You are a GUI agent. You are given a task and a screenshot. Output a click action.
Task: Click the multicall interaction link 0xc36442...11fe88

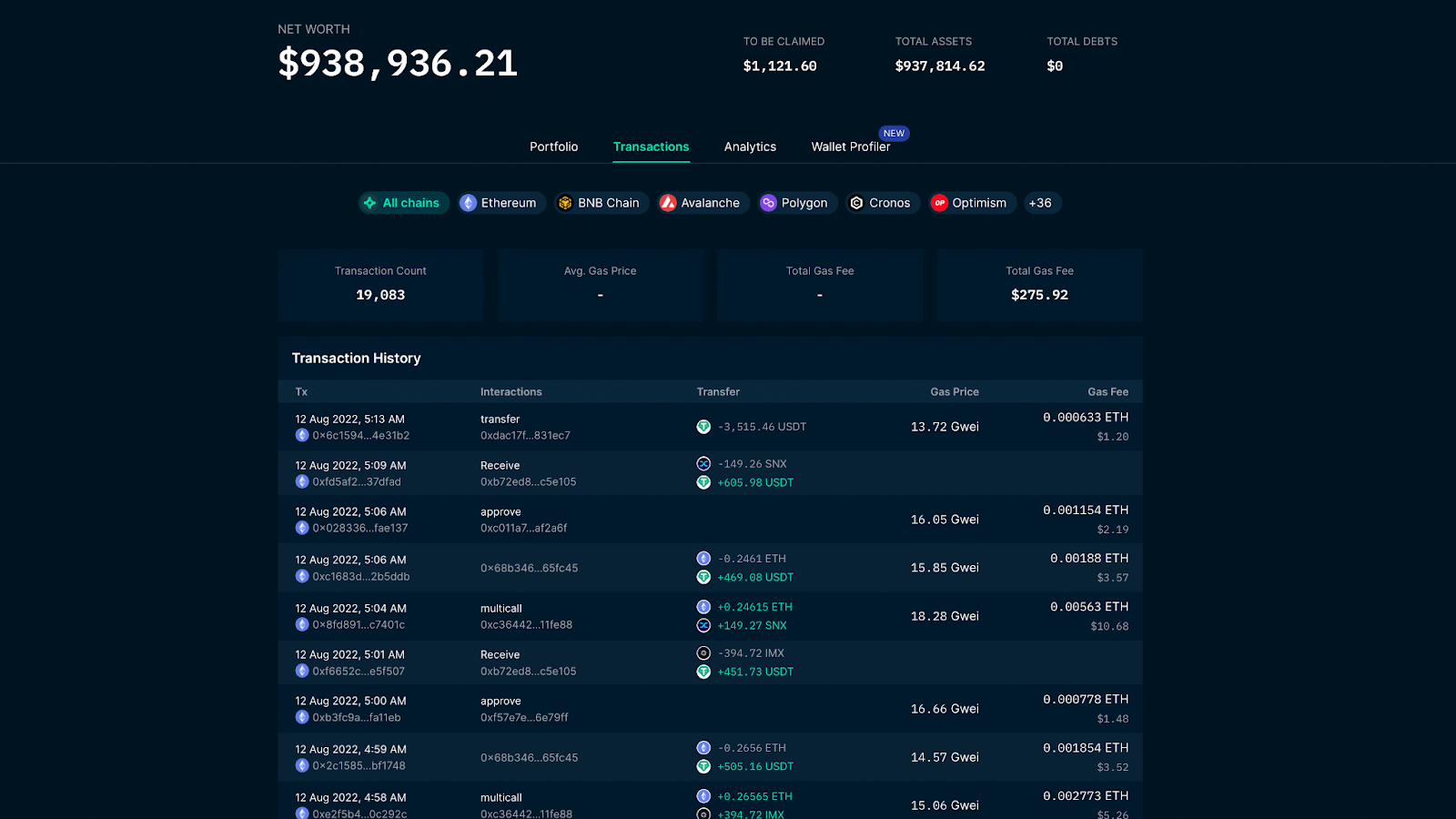coord(525,624)
